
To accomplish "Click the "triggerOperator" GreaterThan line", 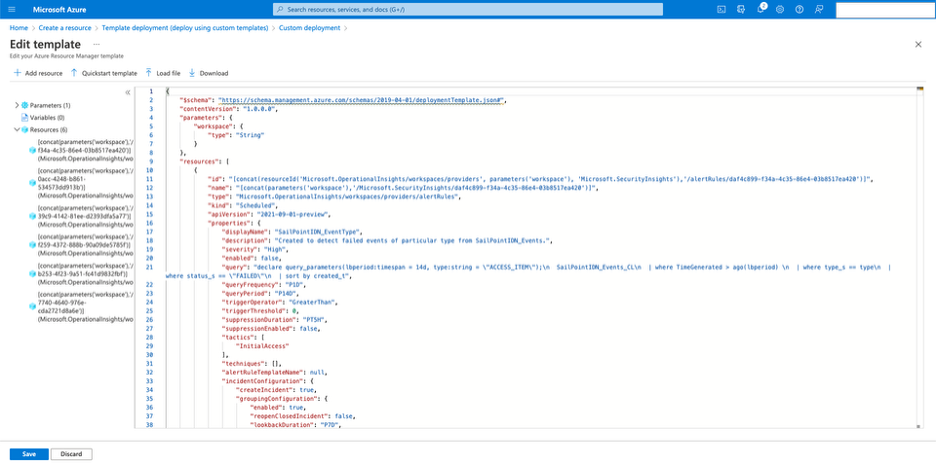I will point(280,302).
